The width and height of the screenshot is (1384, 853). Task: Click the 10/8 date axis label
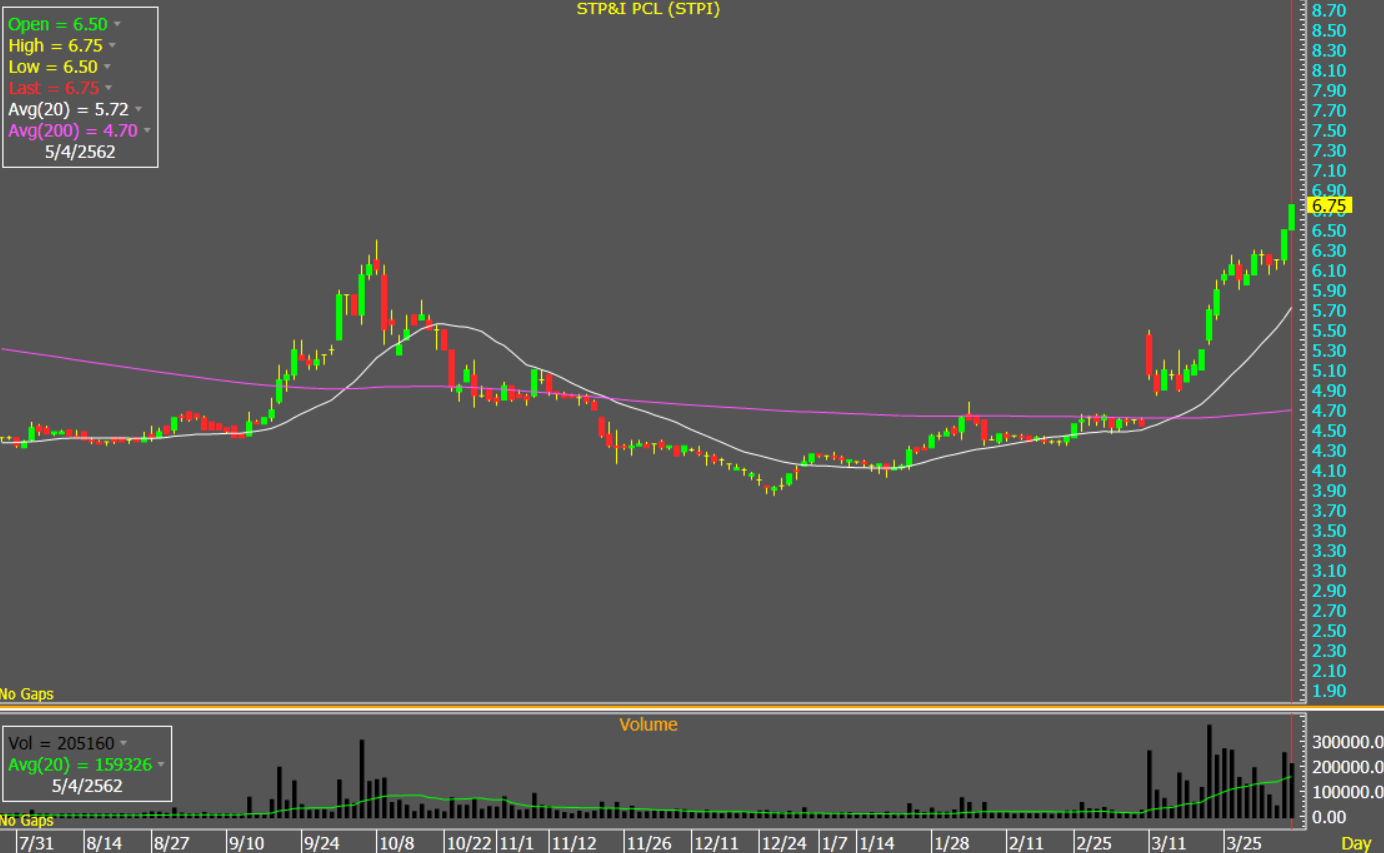[396, 844]
